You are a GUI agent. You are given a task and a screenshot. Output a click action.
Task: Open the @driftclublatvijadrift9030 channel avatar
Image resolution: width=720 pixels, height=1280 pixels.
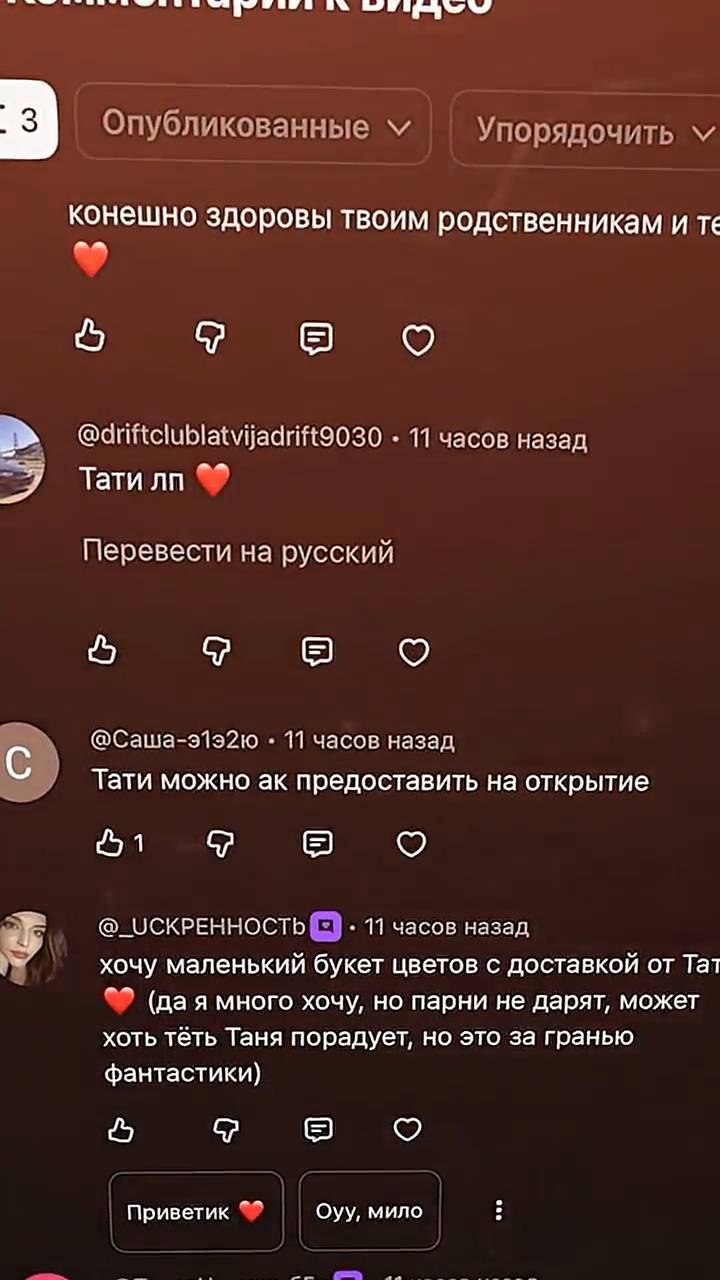point(17,459)
